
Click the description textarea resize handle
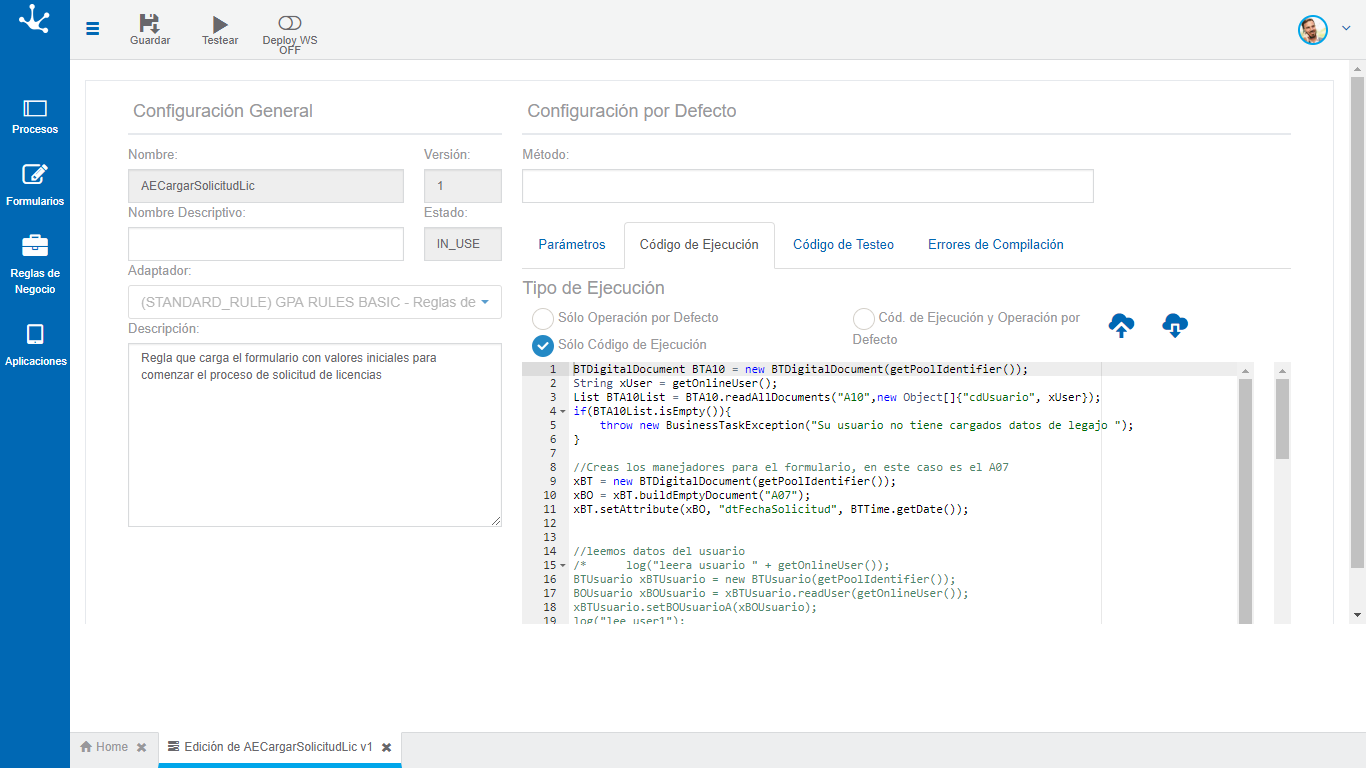(496, 521)
